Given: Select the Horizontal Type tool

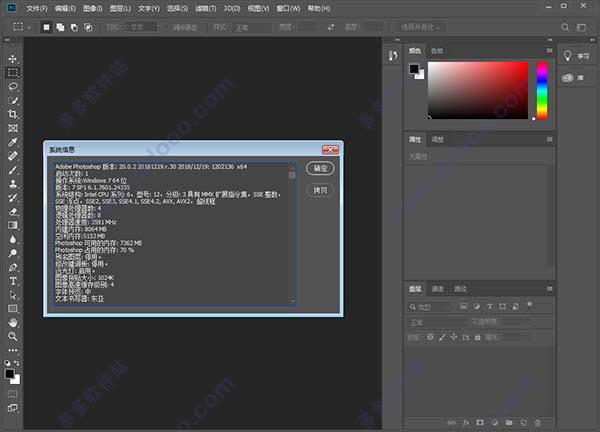Looking at the screenshot, I should pyautogui.click(x=13, y=281).
